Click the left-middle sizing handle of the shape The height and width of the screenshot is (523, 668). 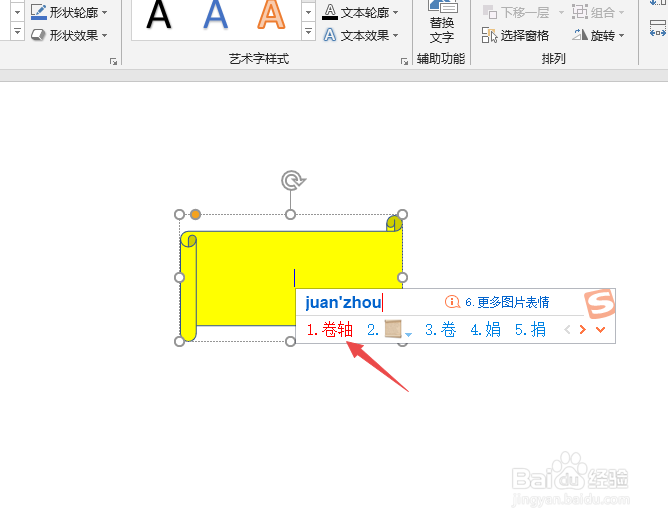tap(179, 278)
